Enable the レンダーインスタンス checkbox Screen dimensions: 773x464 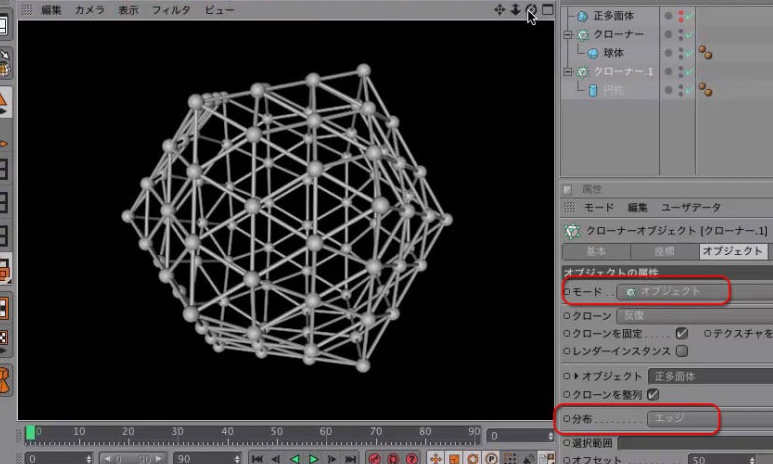pos(682,351)
